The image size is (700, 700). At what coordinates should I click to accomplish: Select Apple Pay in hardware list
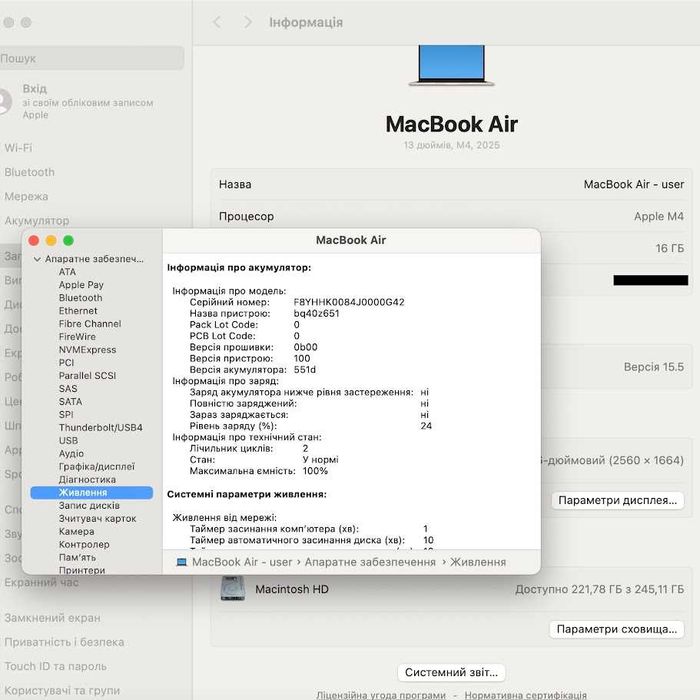click(x=81, y=285)
